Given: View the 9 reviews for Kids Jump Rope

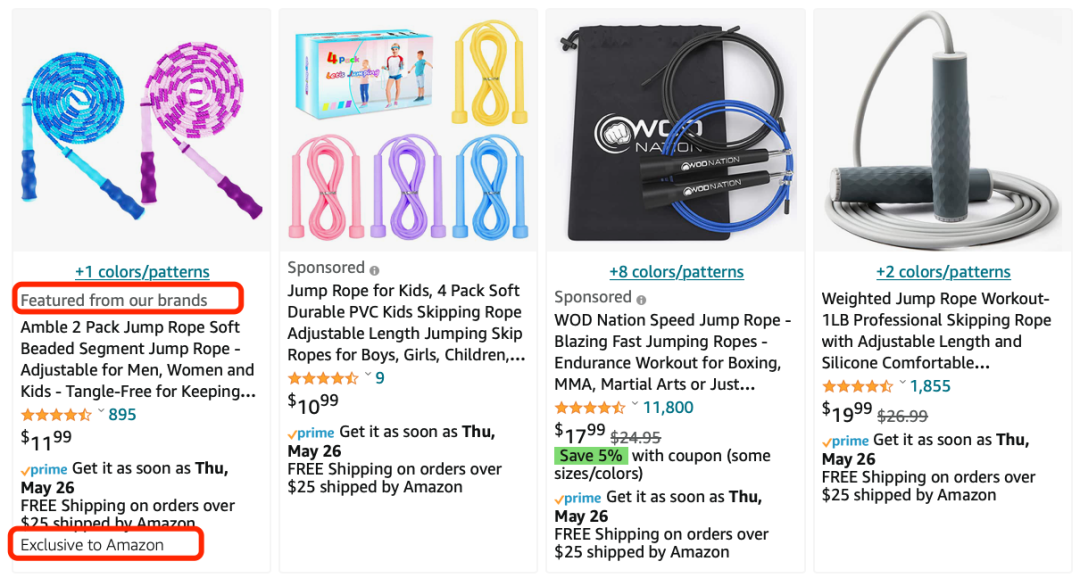Looking at the screenshot, I should [x=380, y=378].
